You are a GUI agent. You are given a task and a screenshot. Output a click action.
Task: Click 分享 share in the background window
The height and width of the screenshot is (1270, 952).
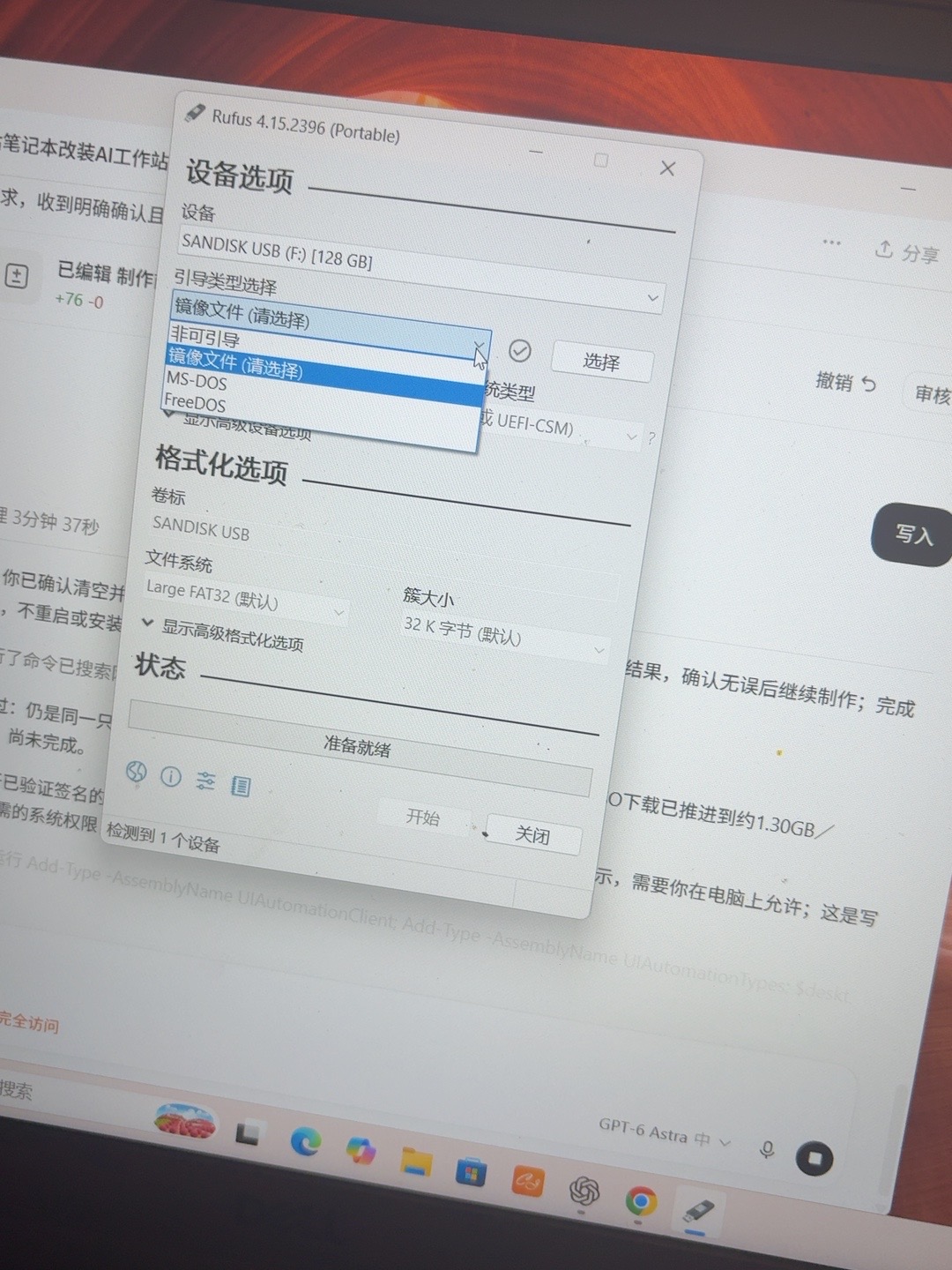tap(907, 252)
